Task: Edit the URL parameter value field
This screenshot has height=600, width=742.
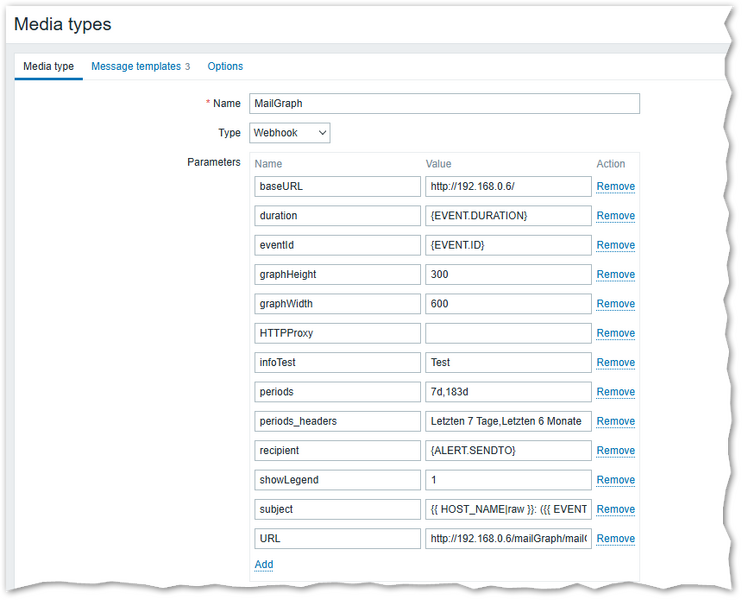Action: click(508, 539)
